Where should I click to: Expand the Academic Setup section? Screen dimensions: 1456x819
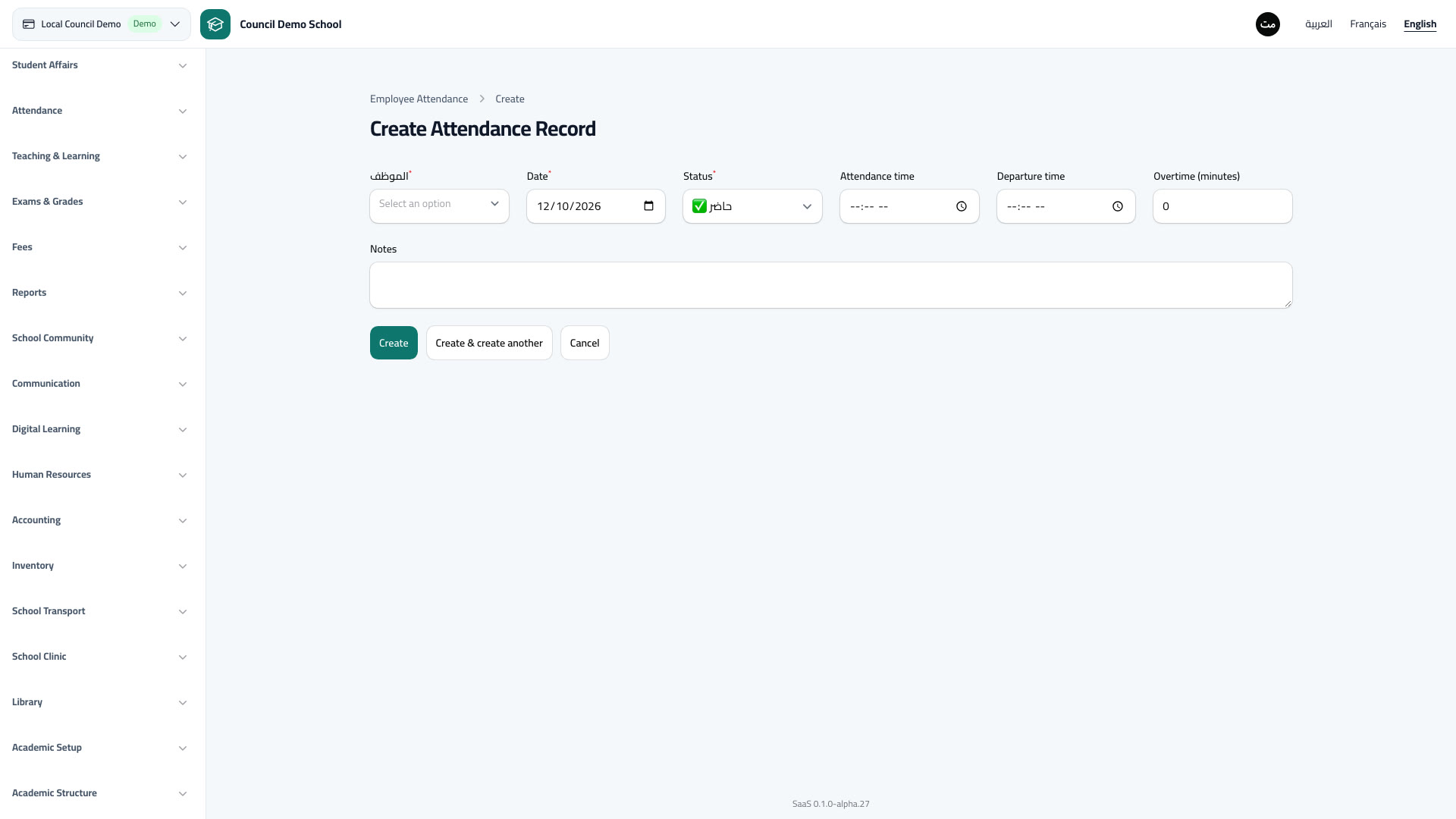(99, 748)
